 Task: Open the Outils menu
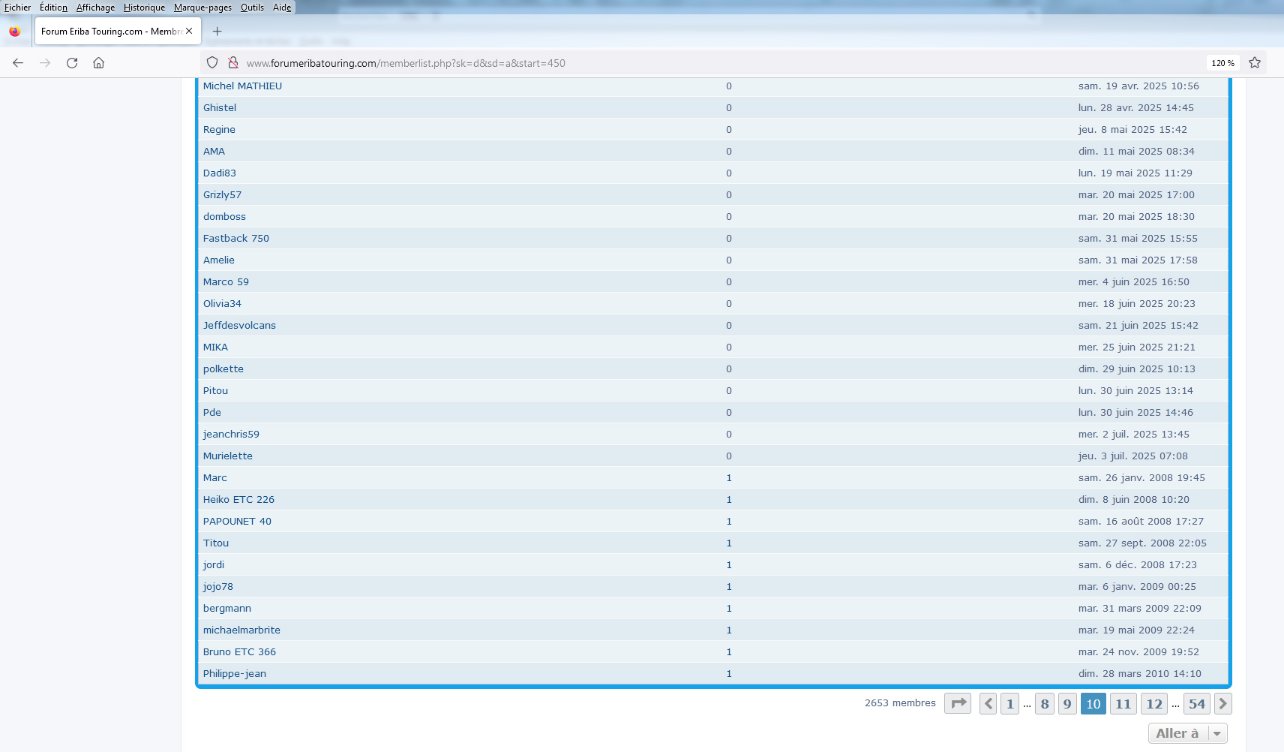(252, 7)
